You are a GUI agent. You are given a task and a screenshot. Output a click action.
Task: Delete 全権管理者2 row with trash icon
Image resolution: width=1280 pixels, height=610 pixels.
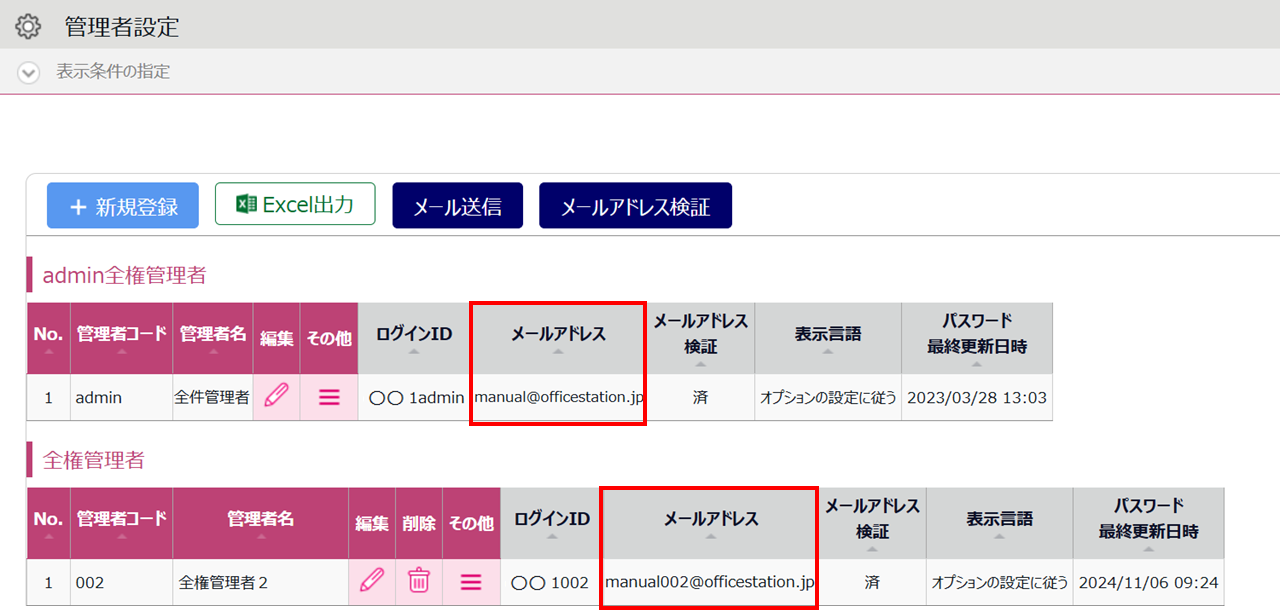(x=419, y=581)
